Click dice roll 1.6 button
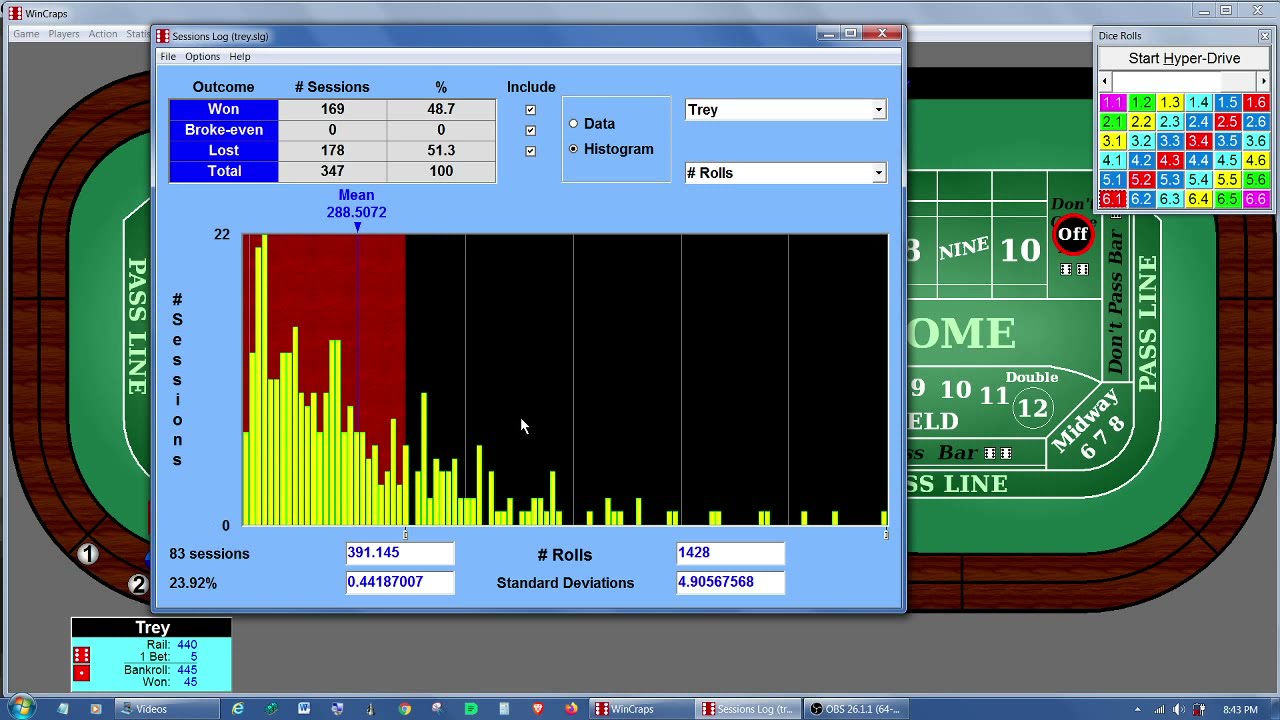This screenshot has height=720, width=1280. 1256,102
